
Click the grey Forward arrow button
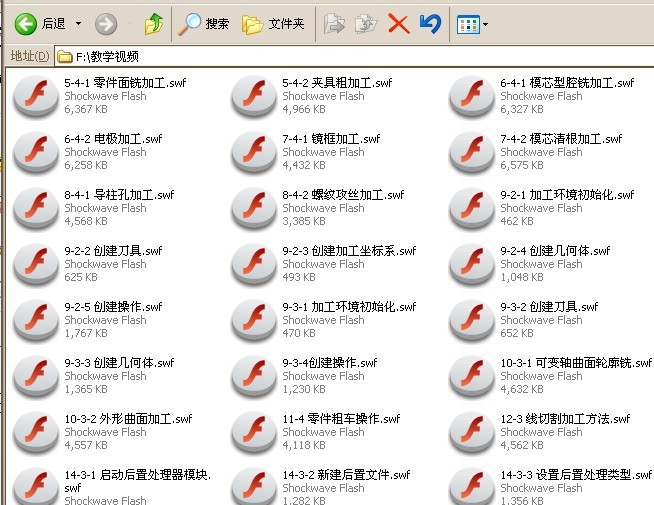pos(106,24)
